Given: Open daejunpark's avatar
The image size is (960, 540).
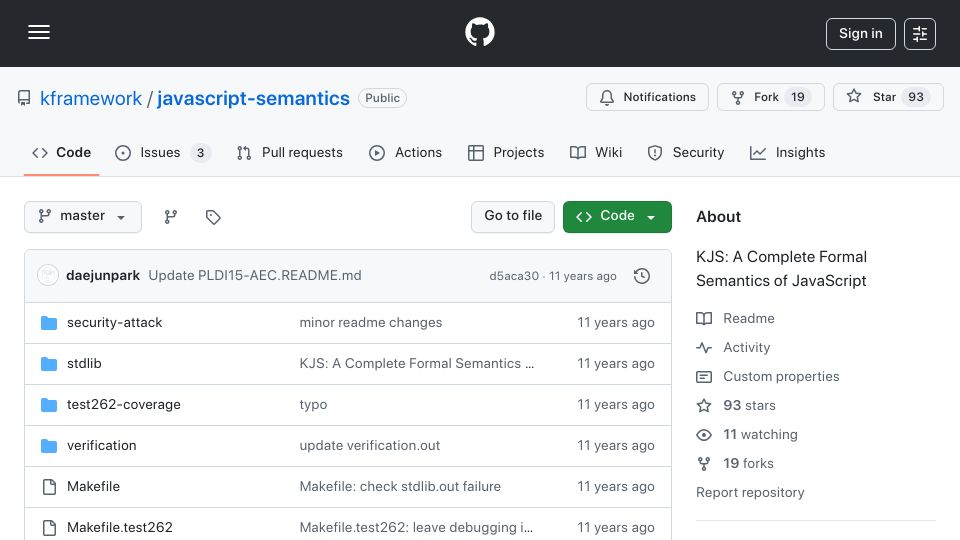Looking at the screenshot, I should pos(48,276).
